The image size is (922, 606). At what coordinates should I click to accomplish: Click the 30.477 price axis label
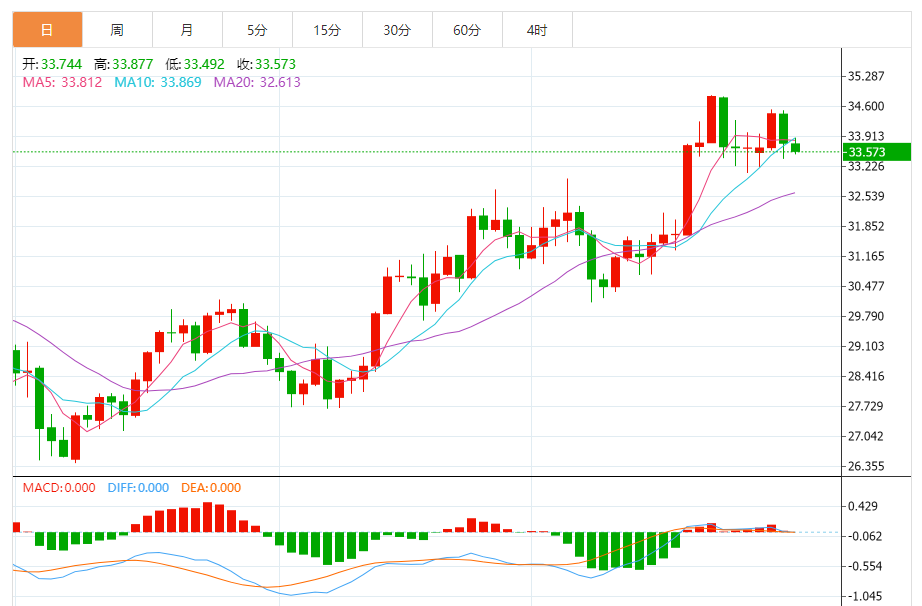[866, 286]
